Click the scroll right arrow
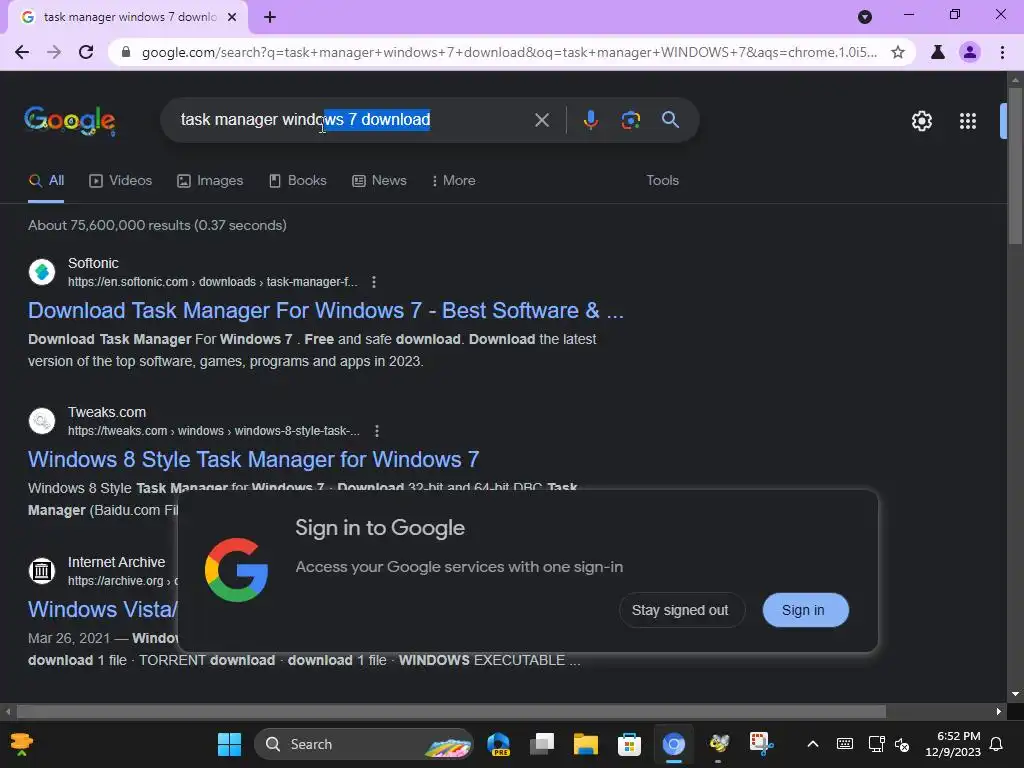 pyautogui.click(x=999, y=711)
